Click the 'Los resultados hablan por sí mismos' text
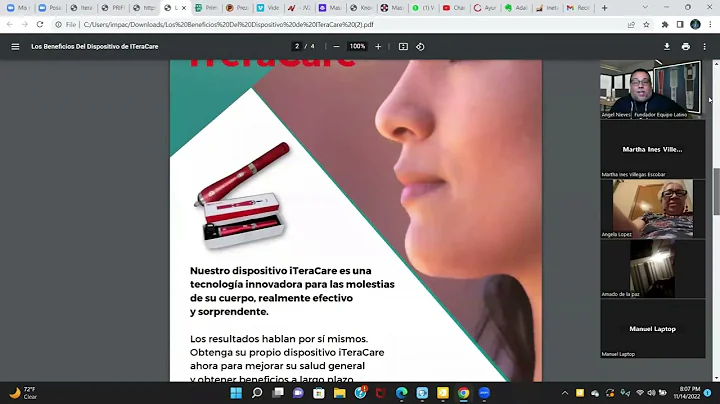Image resolution: width=720 pixels, height=404 pixels. click(279, 339)
